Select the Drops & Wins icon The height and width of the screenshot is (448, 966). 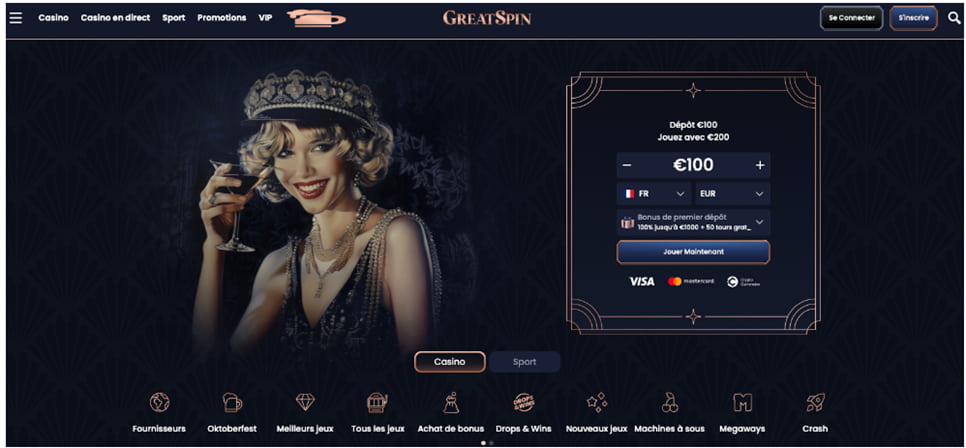524,402
